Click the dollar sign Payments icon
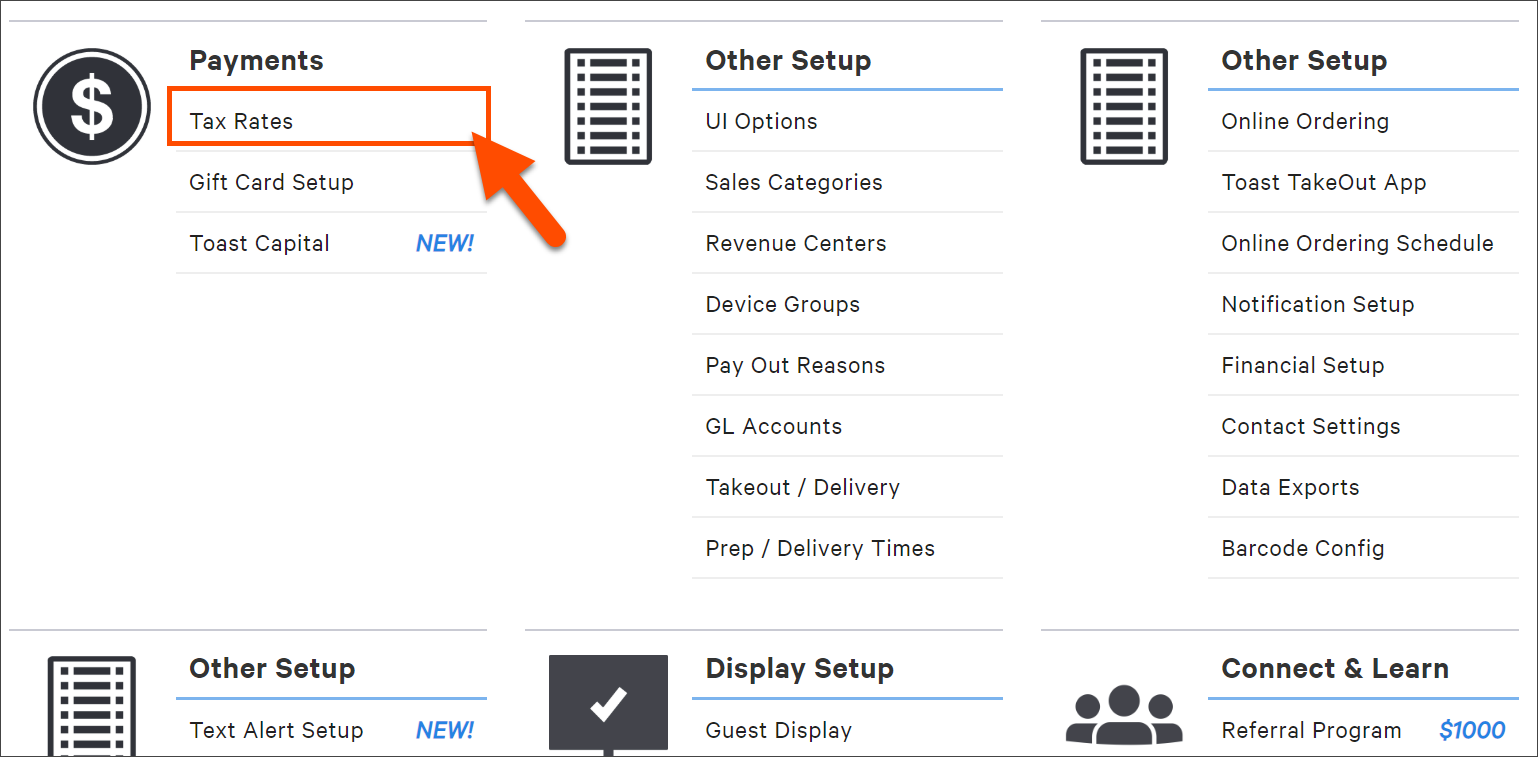 click(x=91, y=106)
